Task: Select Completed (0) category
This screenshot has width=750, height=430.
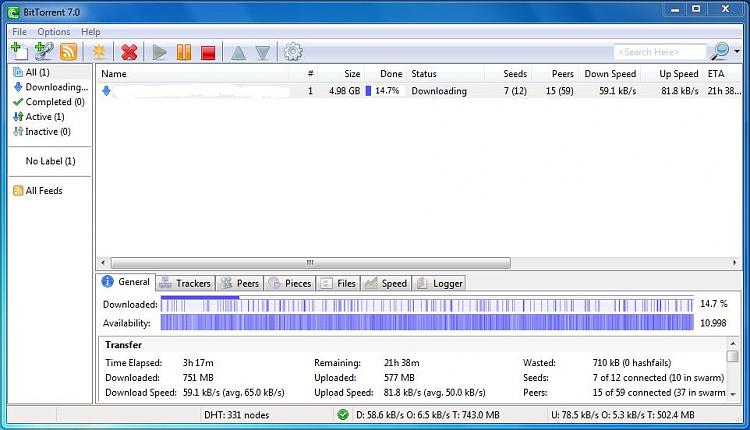Action: [50, 102]
